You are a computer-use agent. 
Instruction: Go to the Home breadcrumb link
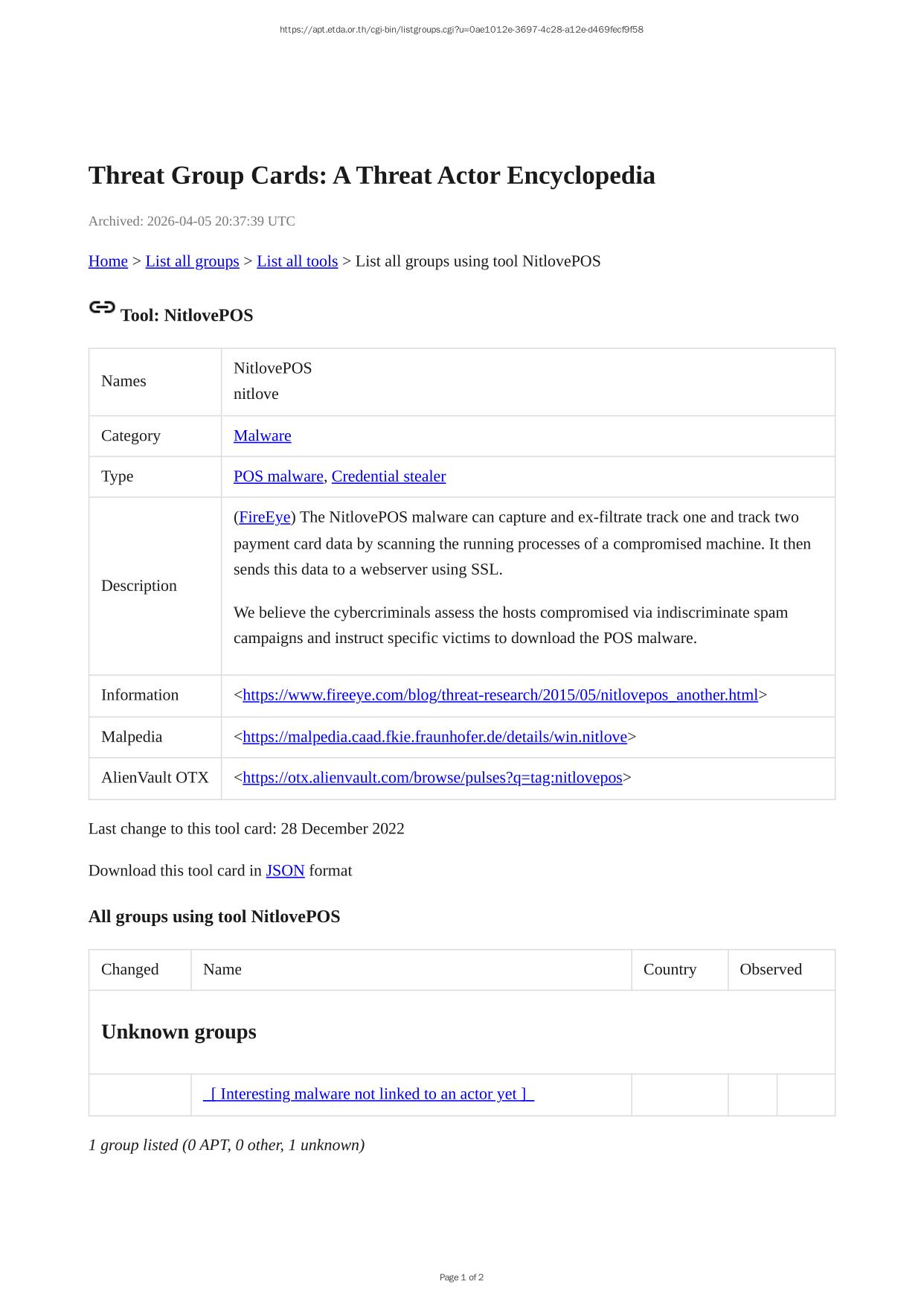108,261
